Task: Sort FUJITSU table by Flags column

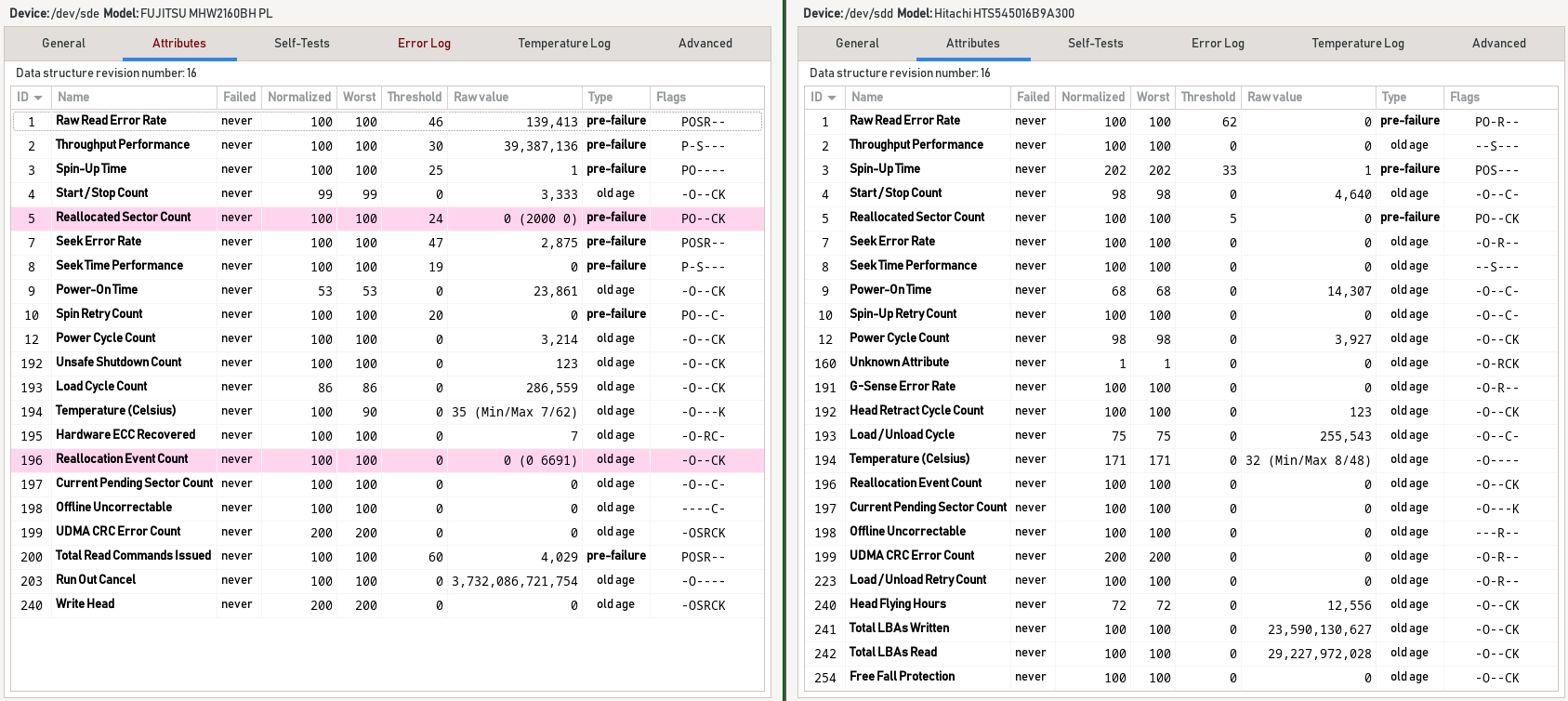Action: coord(706,97)
